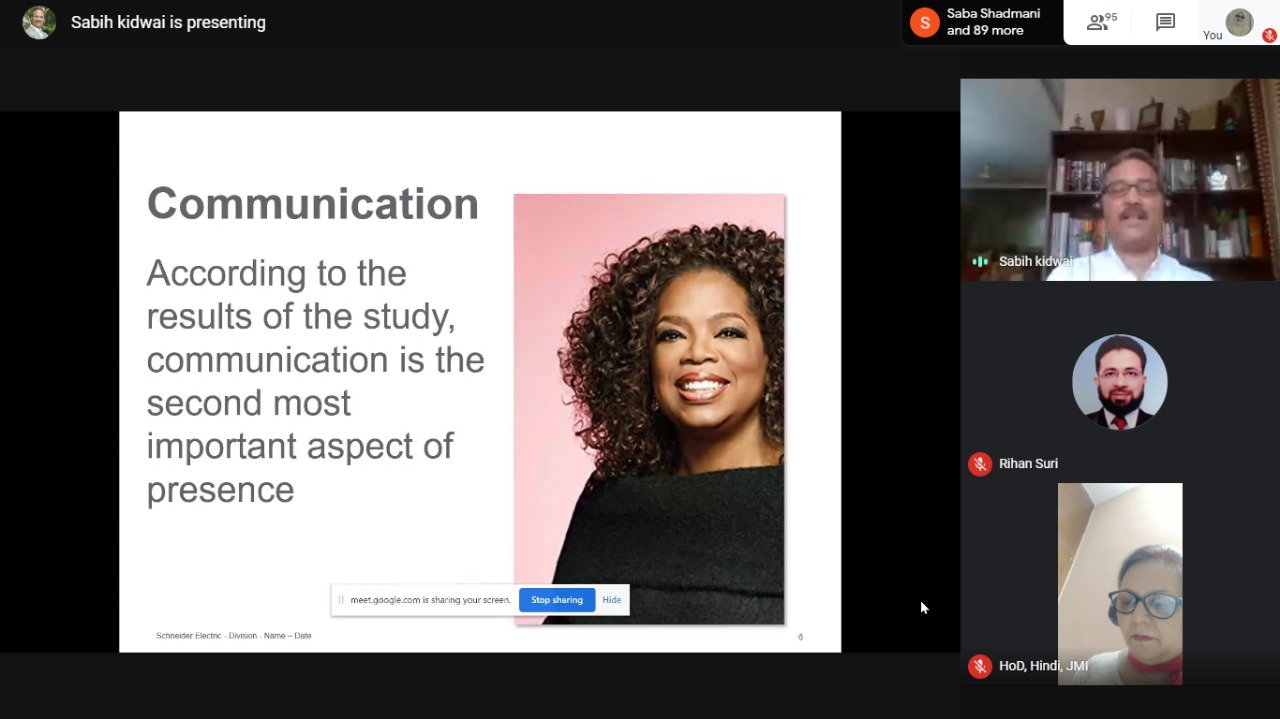Click the speaking indicator on Sabih kidwai's tile
1280x719 pixels.
(x=980, y=261)
